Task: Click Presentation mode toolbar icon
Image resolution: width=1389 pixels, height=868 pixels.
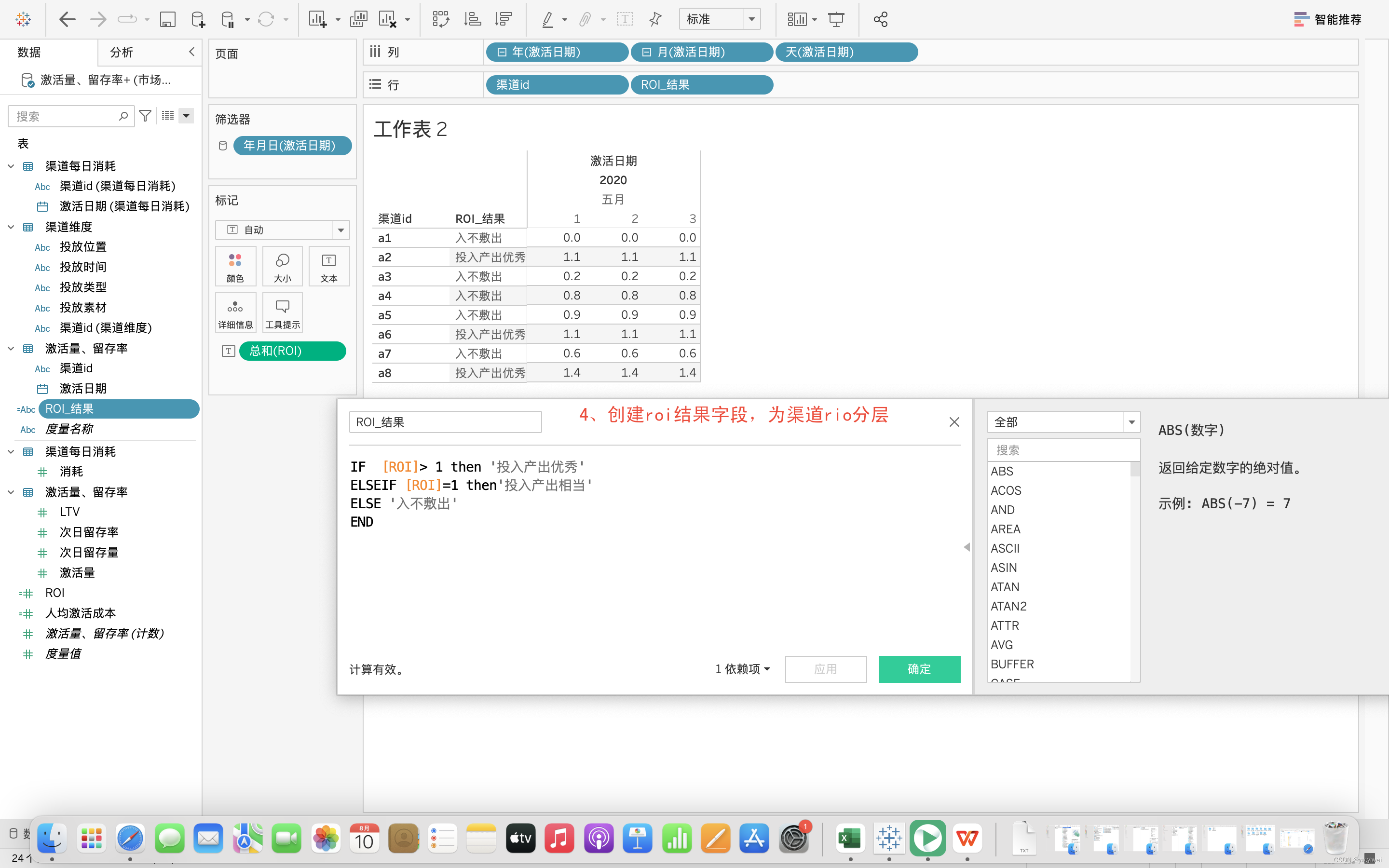Action: pyautogui.click(x=836, y=19)
